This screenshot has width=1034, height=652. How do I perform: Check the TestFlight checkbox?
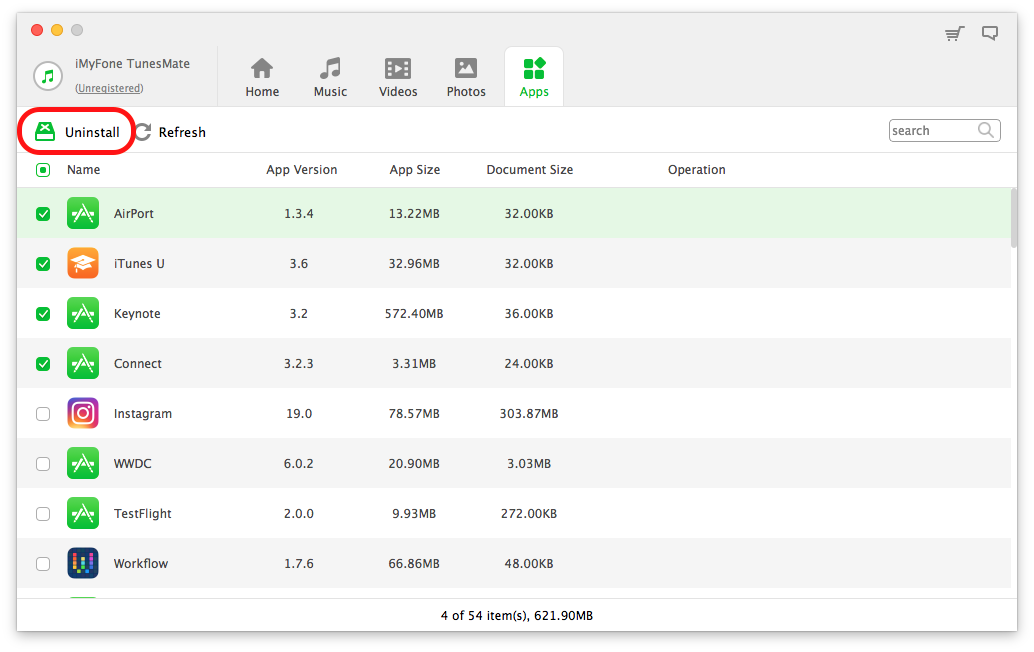click(43, 514)
